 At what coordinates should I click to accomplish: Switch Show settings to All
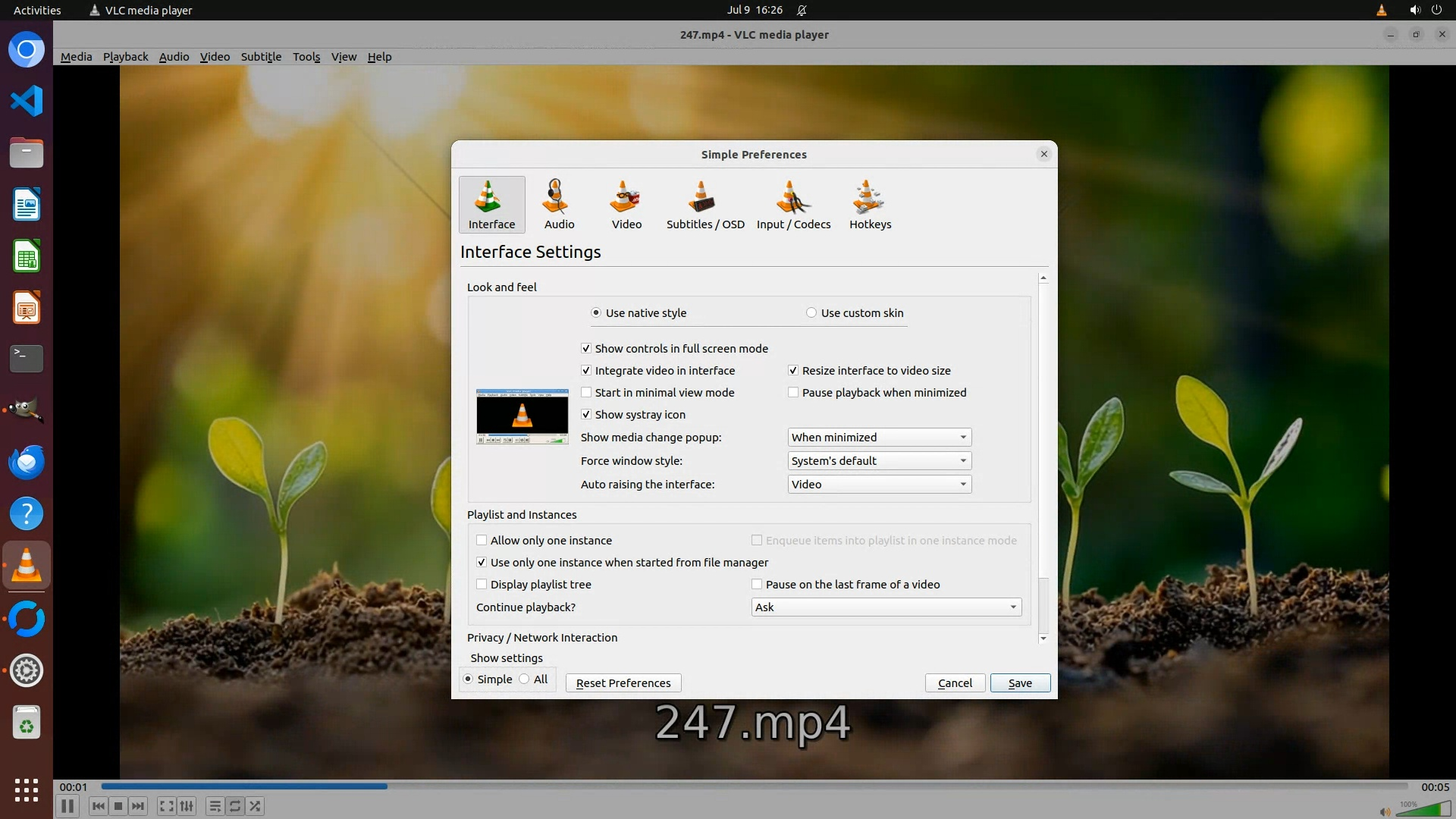coord(525,679)
